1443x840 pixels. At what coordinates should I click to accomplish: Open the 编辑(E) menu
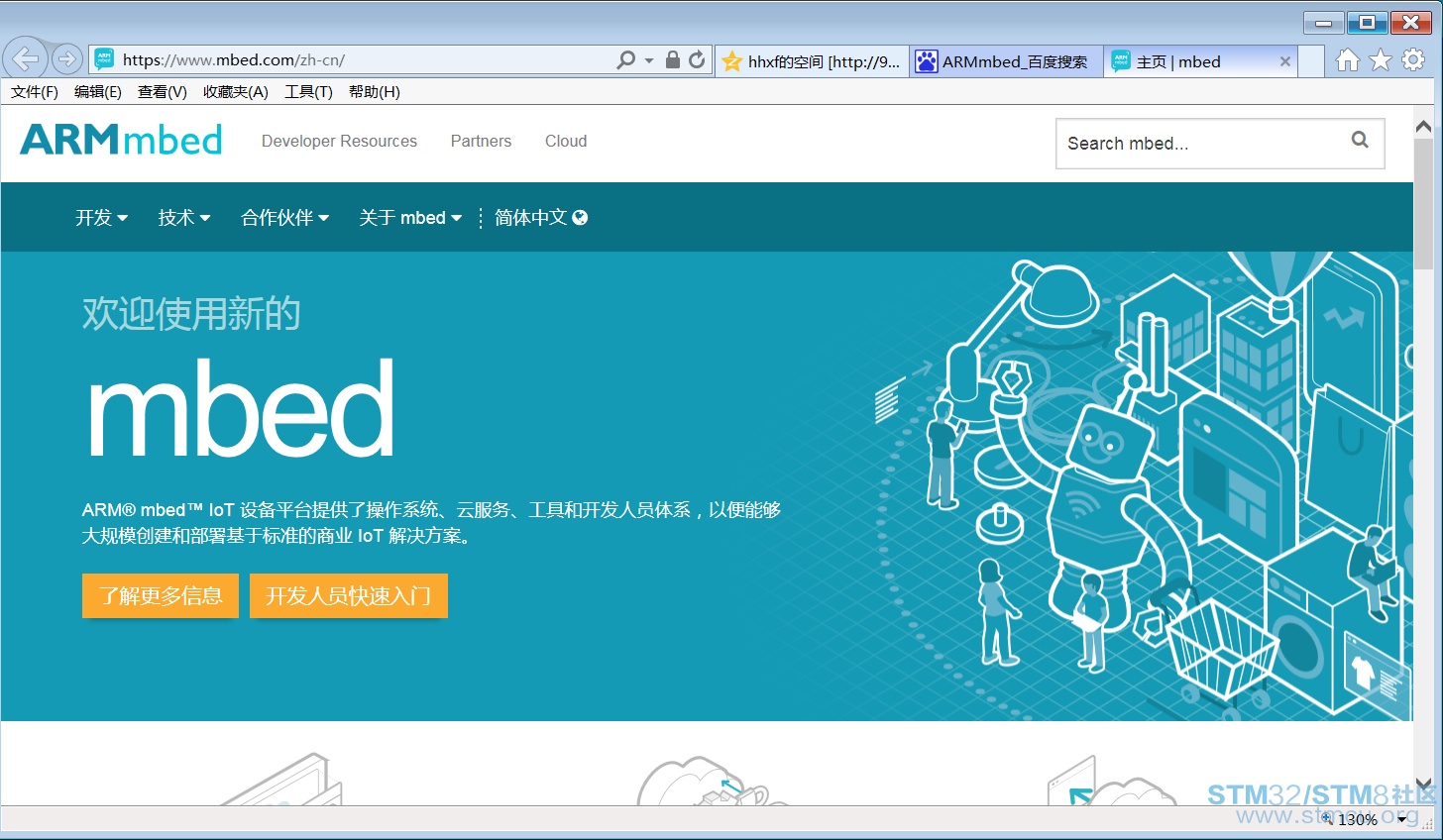tap(98, 92)
